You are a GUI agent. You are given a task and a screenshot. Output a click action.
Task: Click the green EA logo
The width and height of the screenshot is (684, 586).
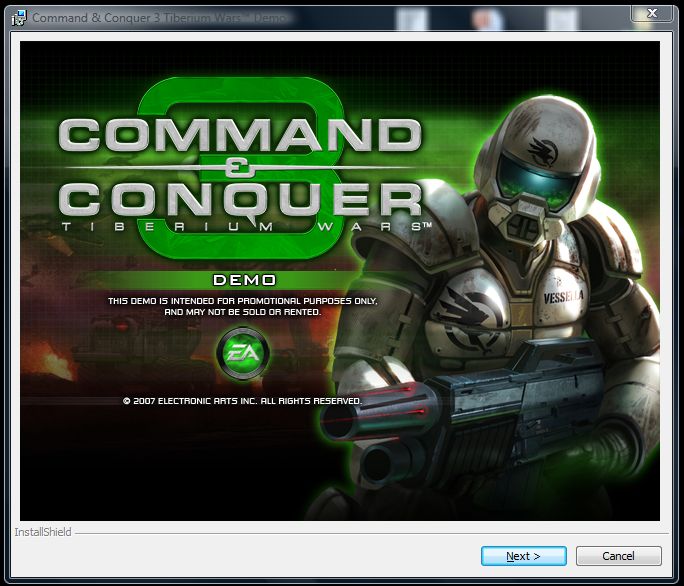(243, 353)
